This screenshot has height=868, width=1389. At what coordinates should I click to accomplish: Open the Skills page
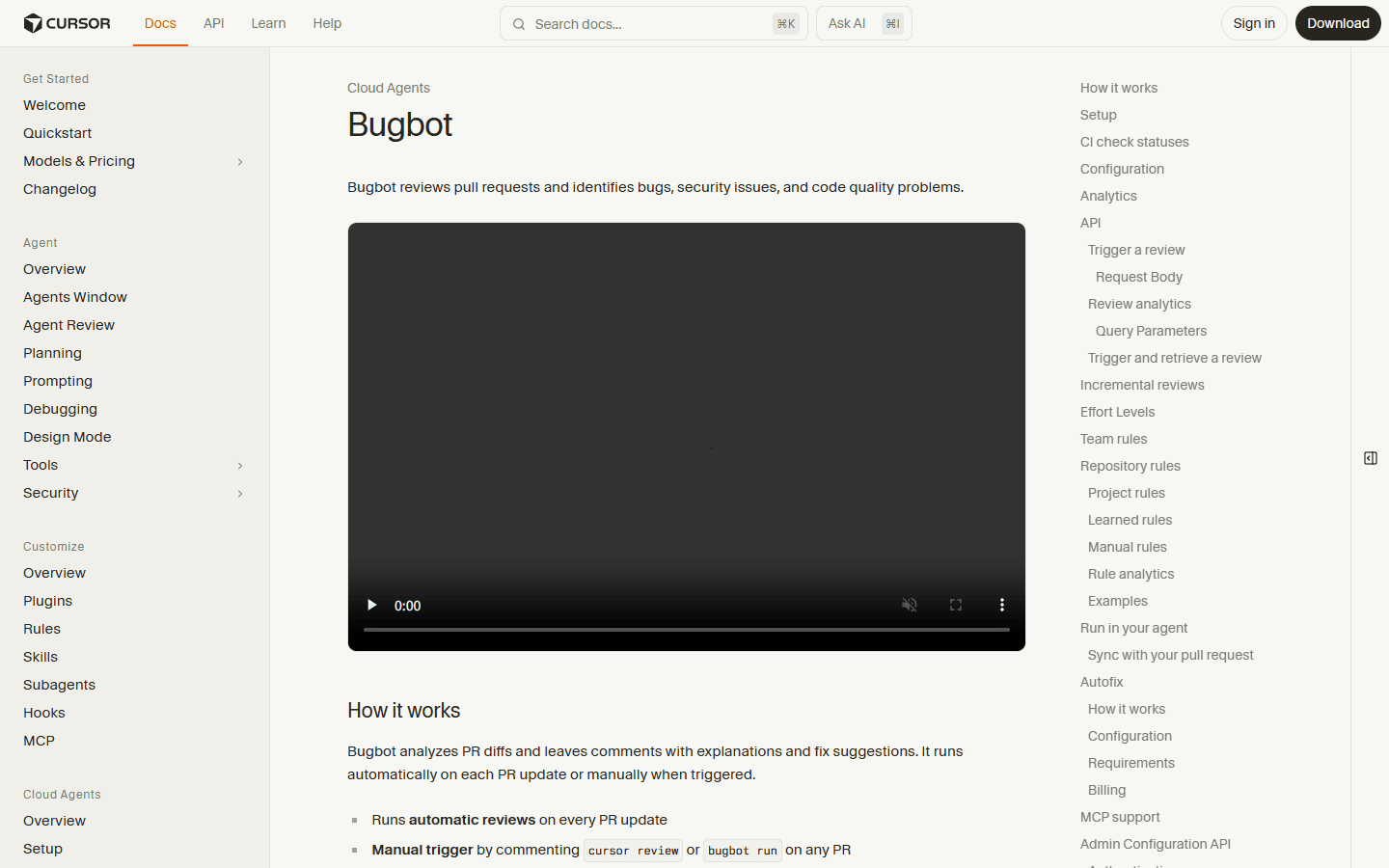point(41,657)
